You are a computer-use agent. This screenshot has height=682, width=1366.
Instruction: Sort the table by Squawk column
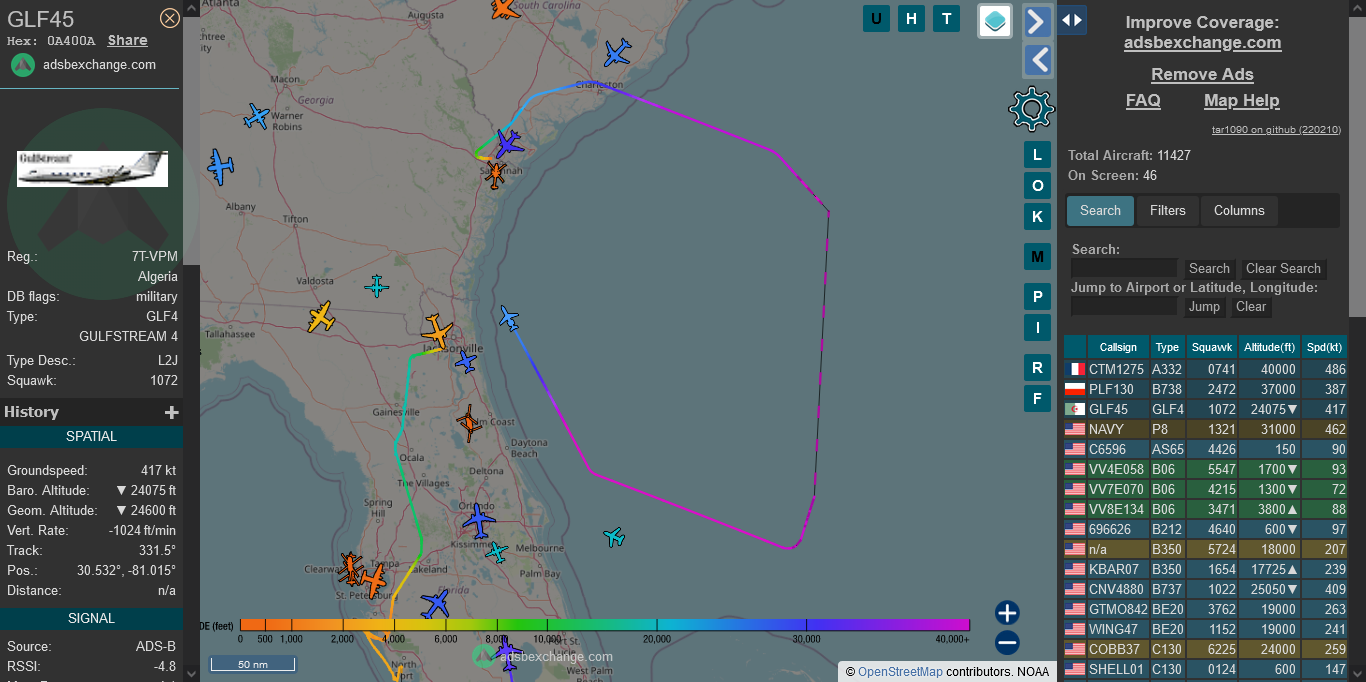pyautogui.click(x=1211, y=347)
